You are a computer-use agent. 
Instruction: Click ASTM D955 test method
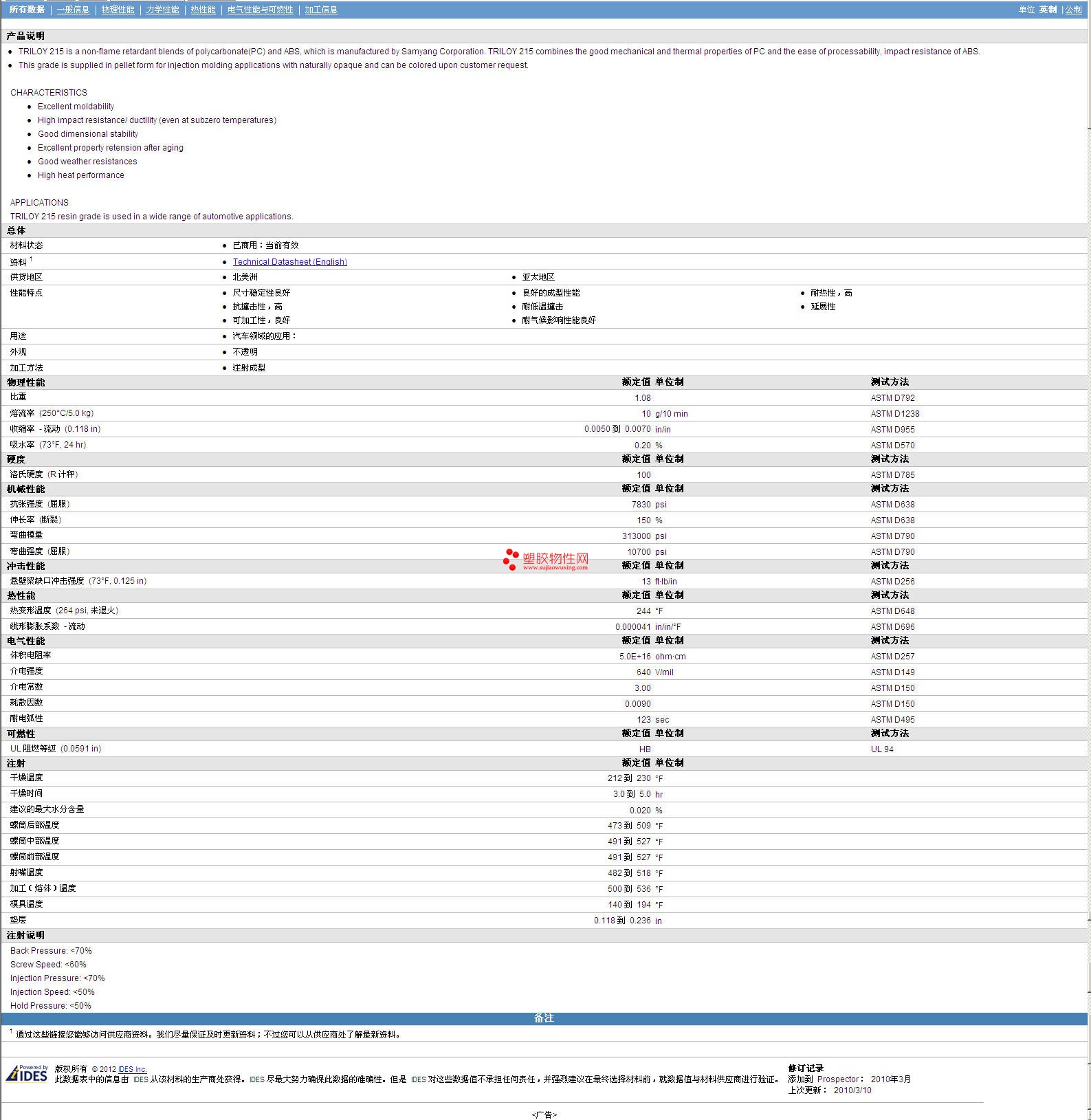pyautogui.click(x=892, y=430)
